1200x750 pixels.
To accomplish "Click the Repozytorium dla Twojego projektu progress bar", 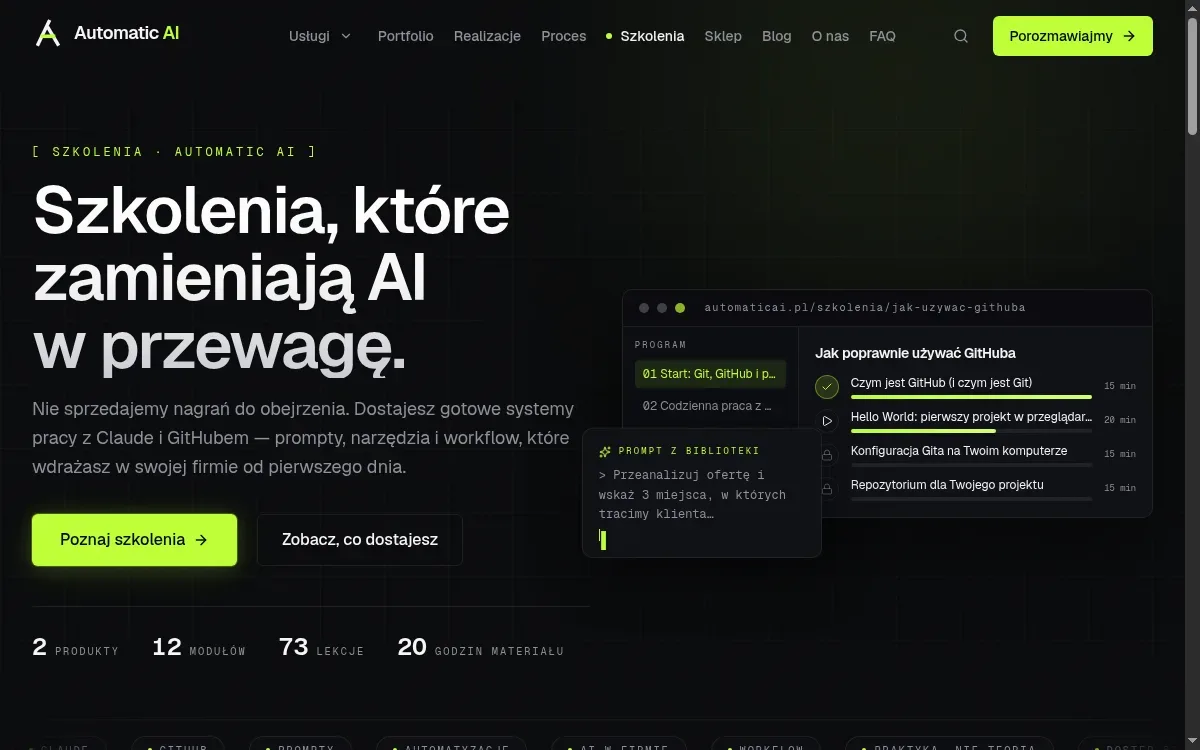I will [971, 499].
